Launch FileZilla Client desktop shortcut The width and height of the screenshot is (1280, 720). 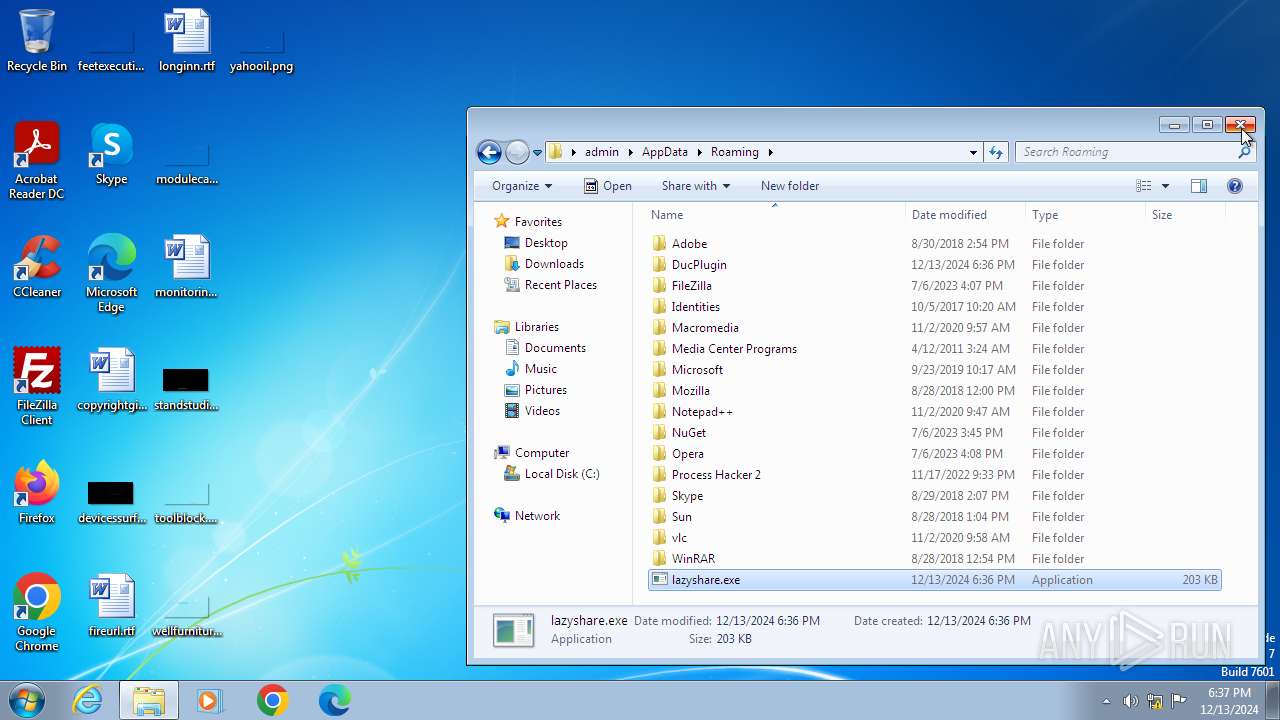[x=37, y=386]
